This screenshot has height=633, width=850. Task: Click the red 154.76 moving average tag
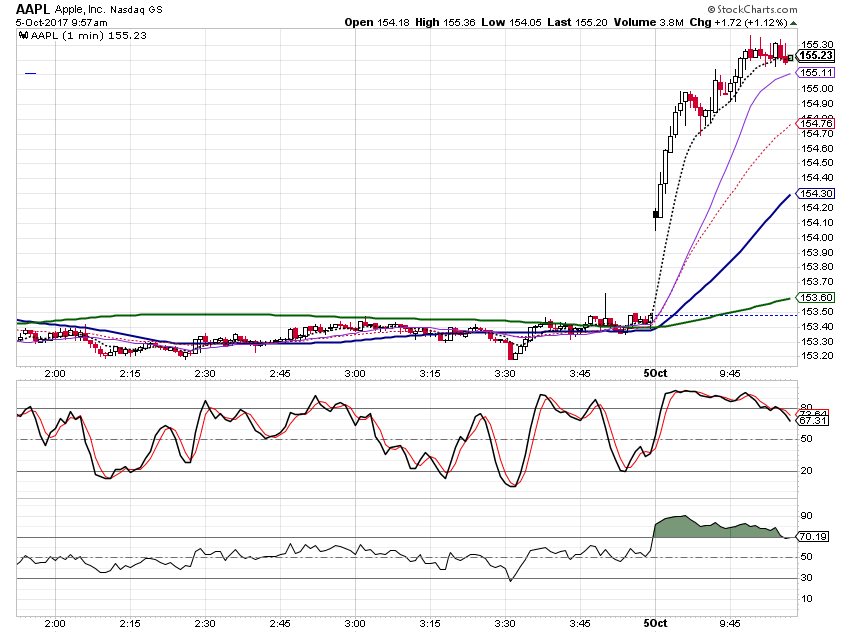tap(816, 124)
